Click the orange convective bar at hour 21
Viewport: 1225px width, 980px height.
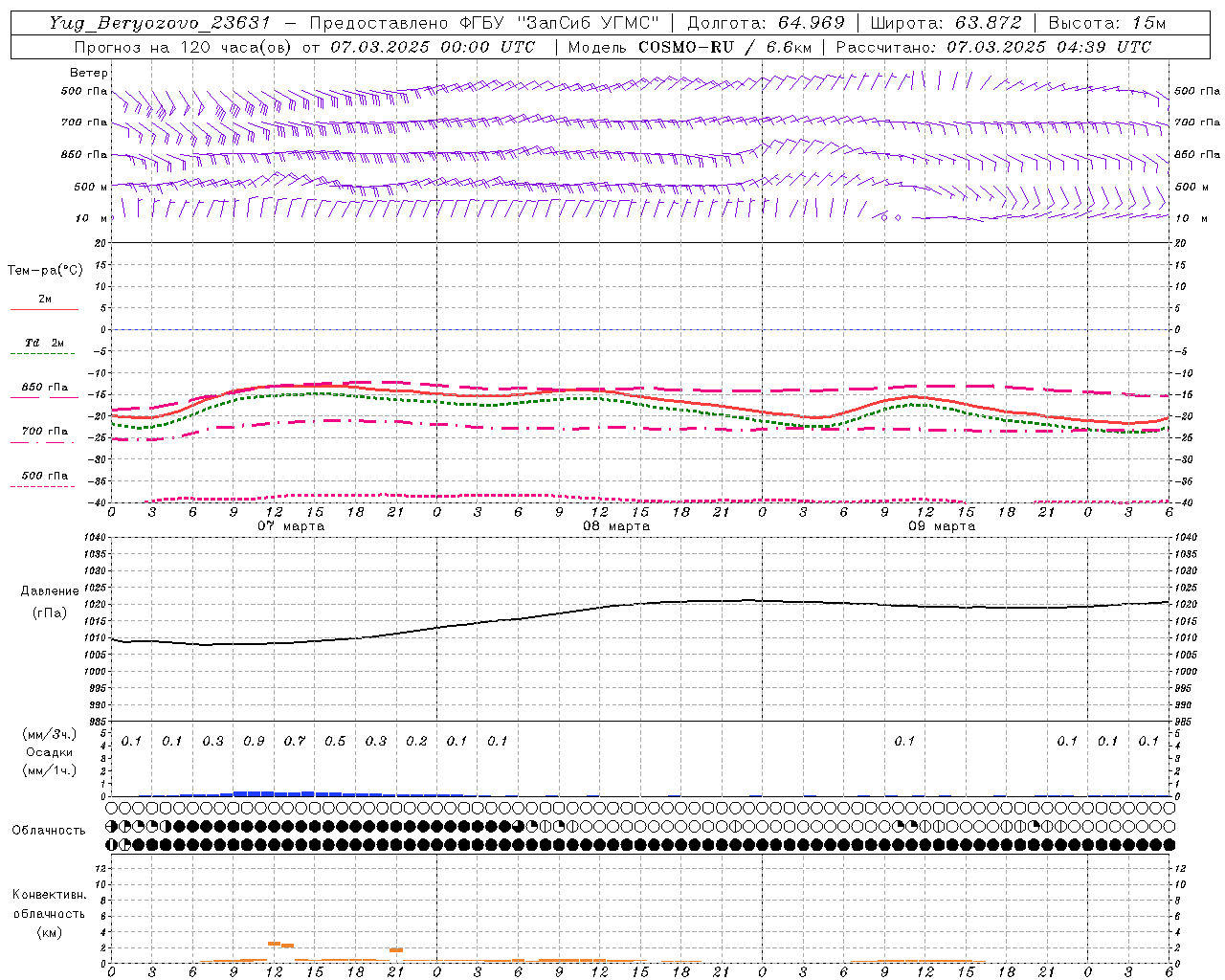(x=396, y=949)
